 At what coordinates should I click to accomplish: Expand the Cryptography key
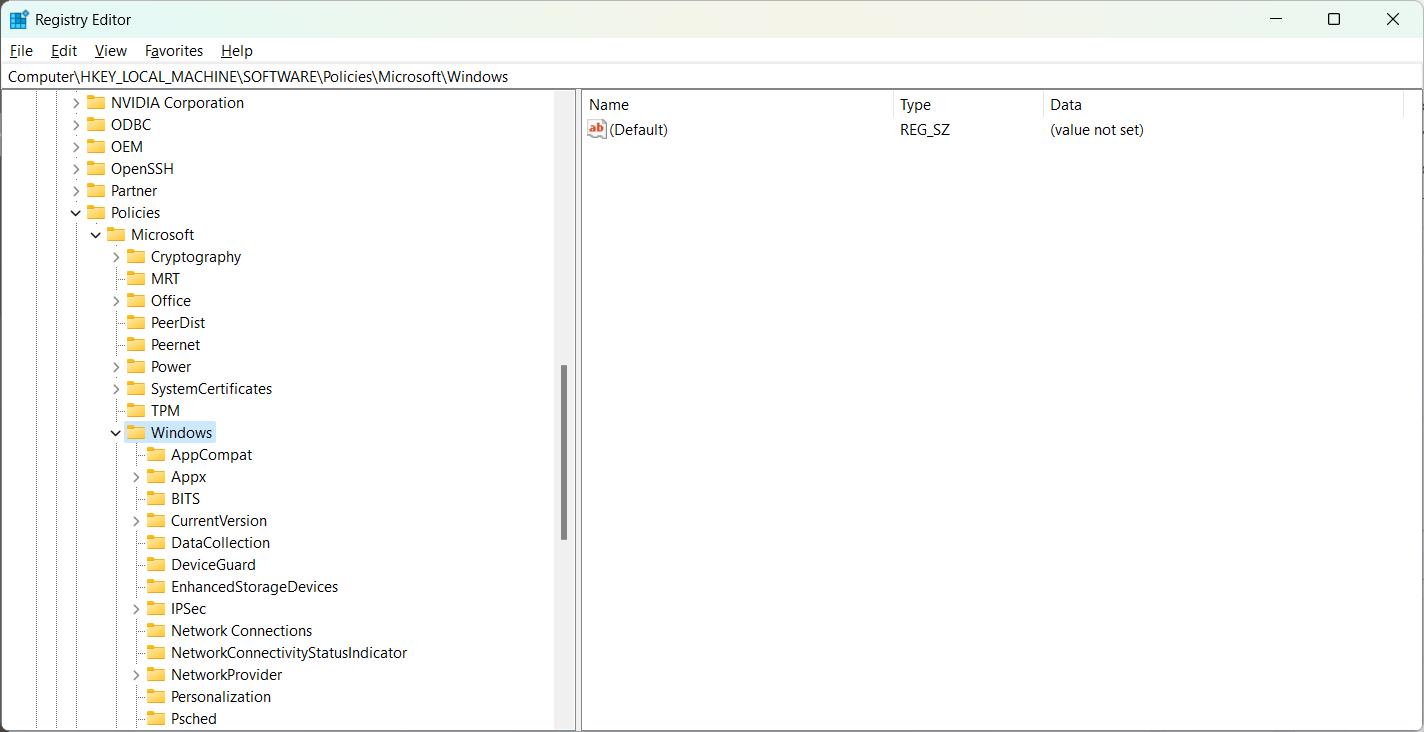click(116, 257)
